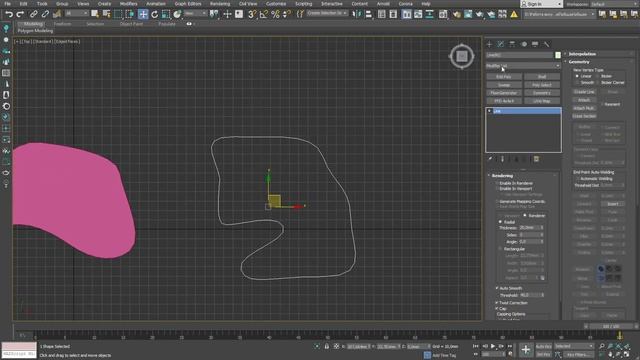640x360 pixels.
Task: Open the reference coordinate system dropdown
Action: [x=195, y=14]
